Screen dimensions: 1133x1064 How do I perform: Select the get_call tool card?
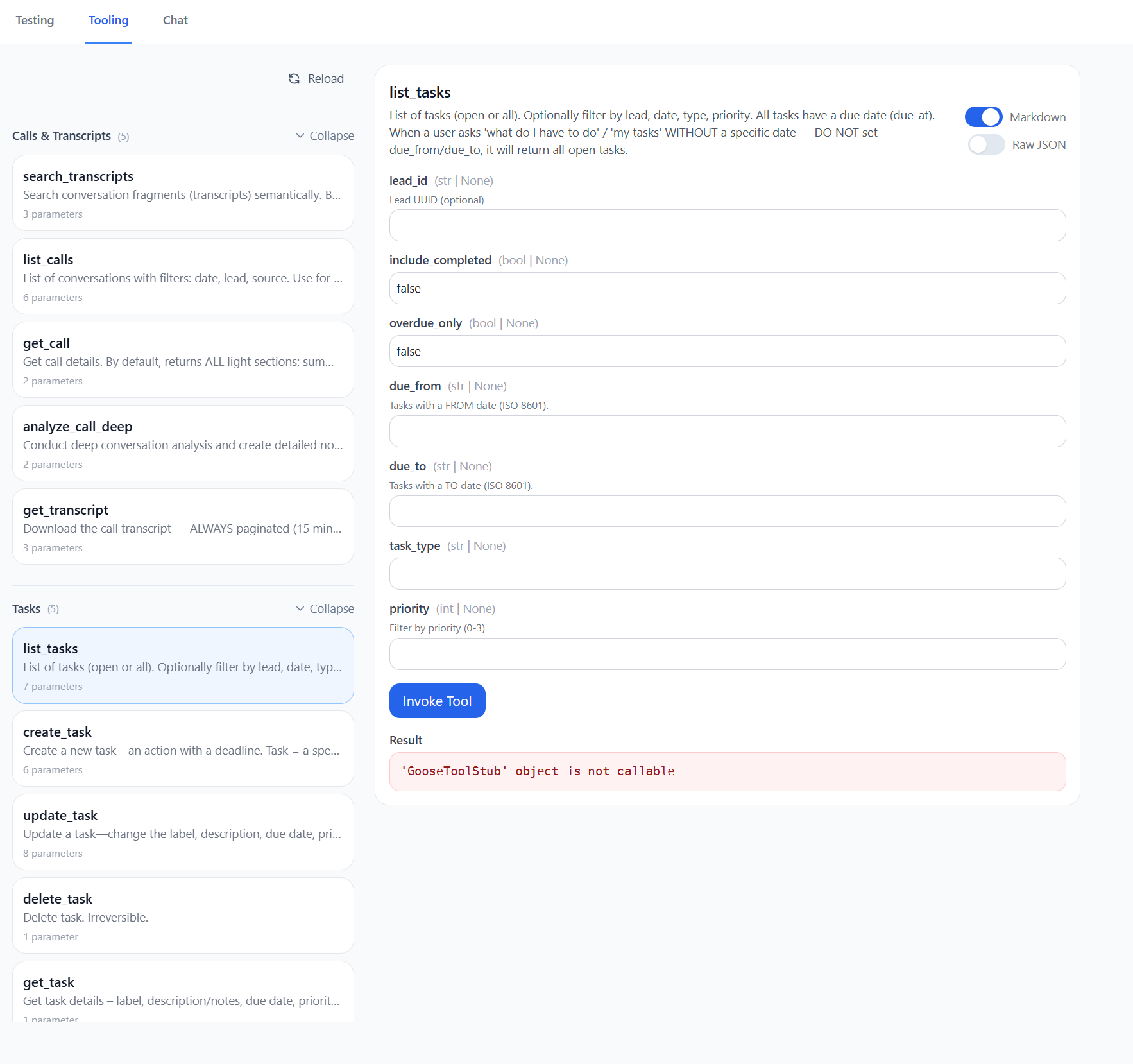183,360
